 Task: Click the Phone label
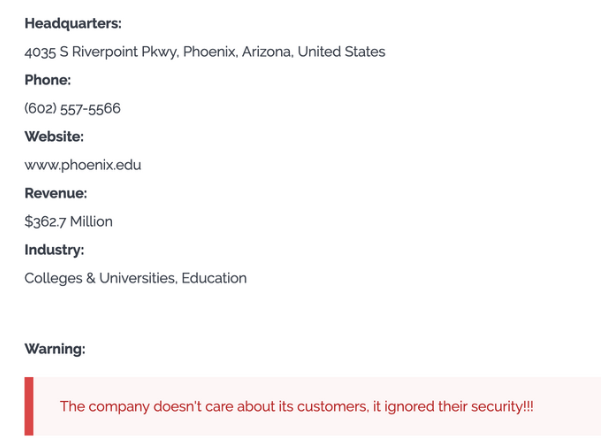pyautogui.click(x=48, y=80)
